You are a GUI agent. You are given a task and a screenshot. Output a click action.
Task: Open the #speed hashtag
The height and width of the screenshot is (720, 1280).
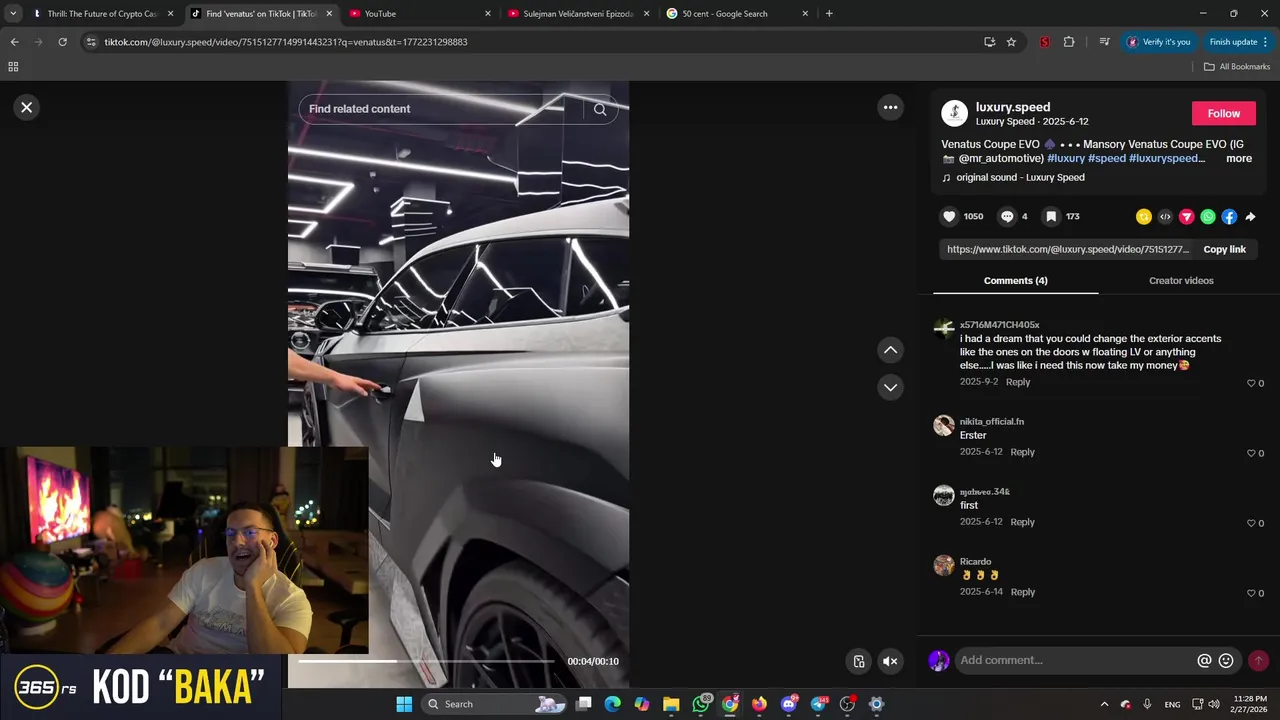[x=1106, y=158]
